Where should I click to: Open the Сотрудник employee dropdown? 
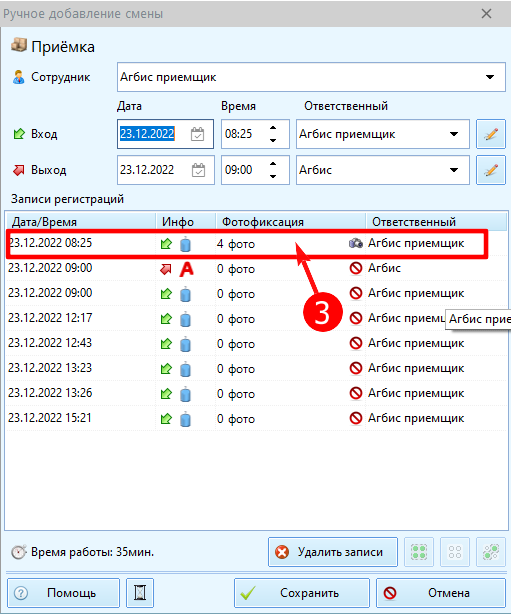[x=490, y=77]
